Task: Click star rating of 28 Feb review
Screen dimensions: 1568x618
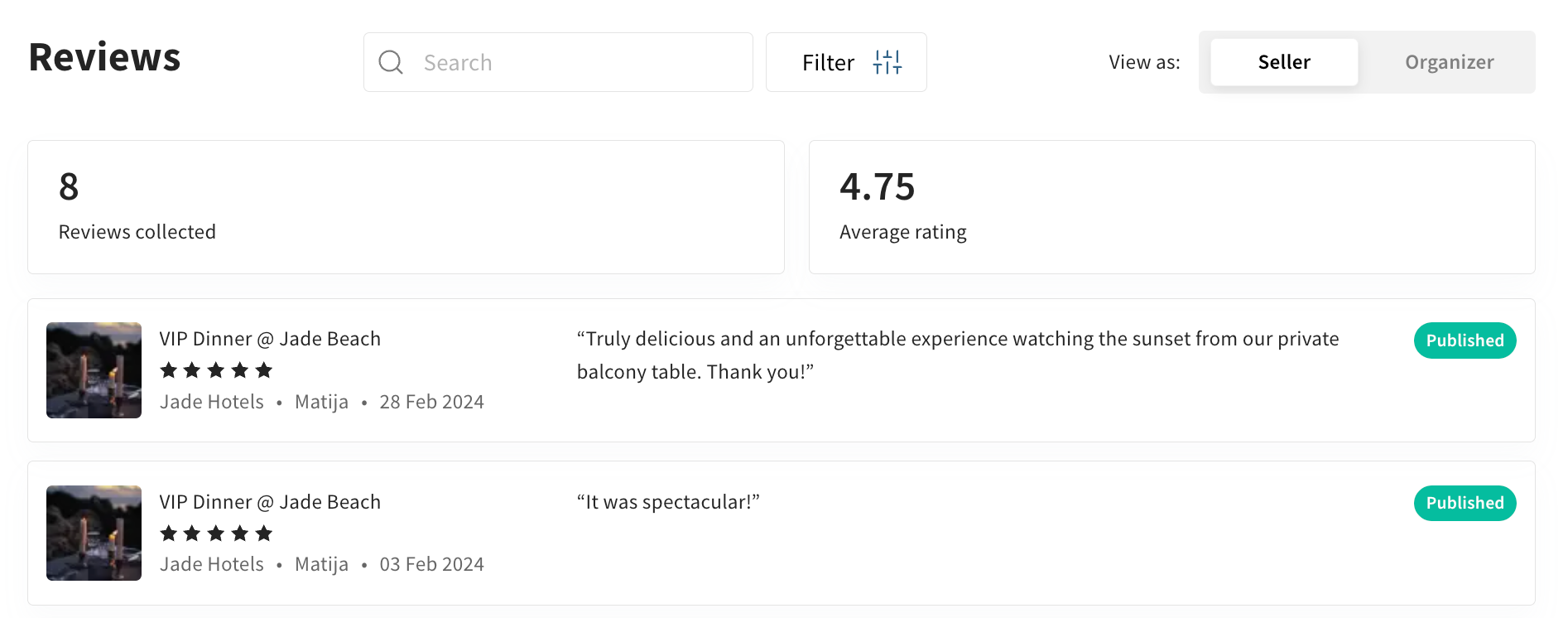Action: [x=216, y=370]
